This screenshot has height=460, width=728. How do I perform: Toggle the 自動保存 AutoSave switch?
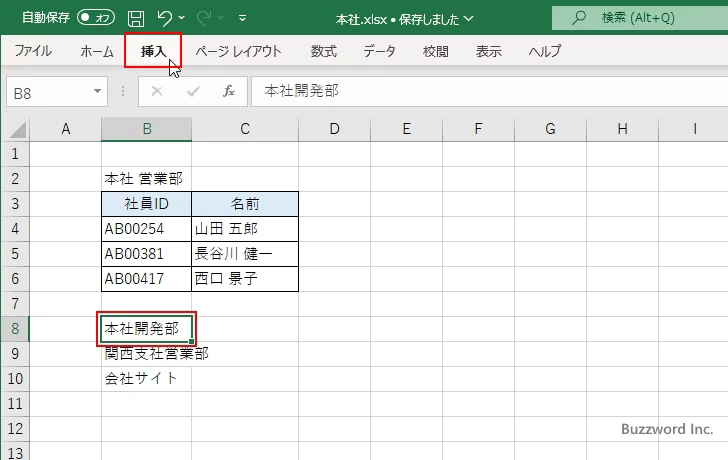[x=96, y=18]
